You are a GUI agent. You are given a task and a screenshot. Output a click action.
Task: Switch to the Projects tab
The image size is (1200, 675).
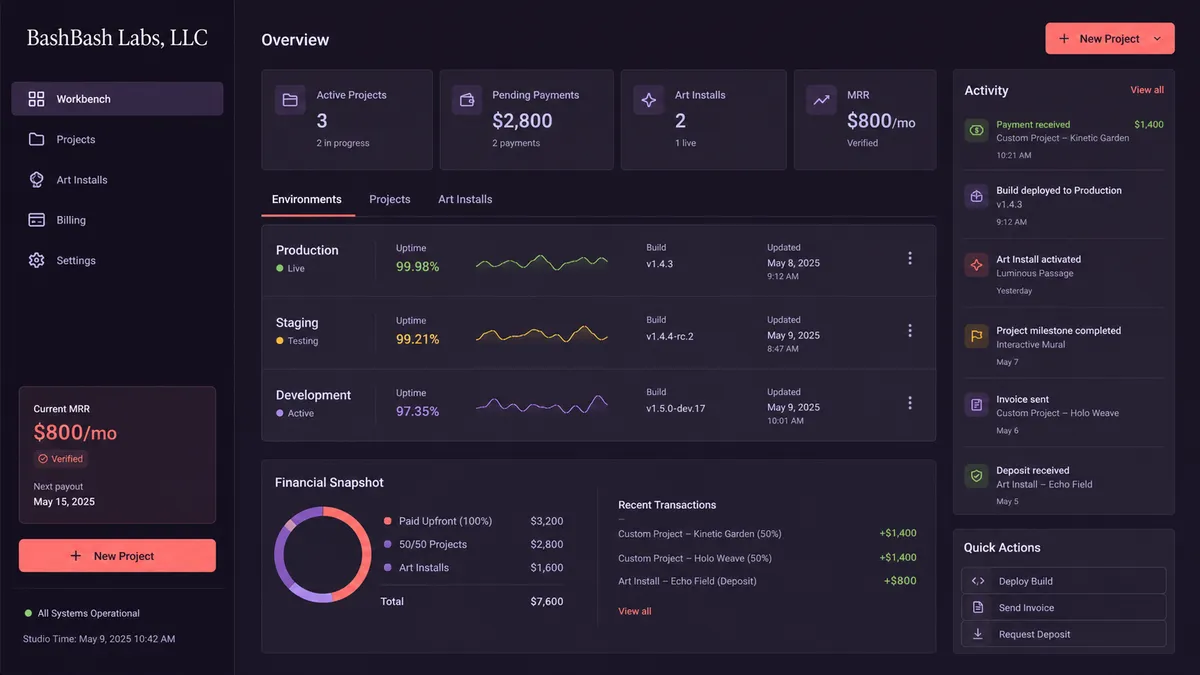390,199
